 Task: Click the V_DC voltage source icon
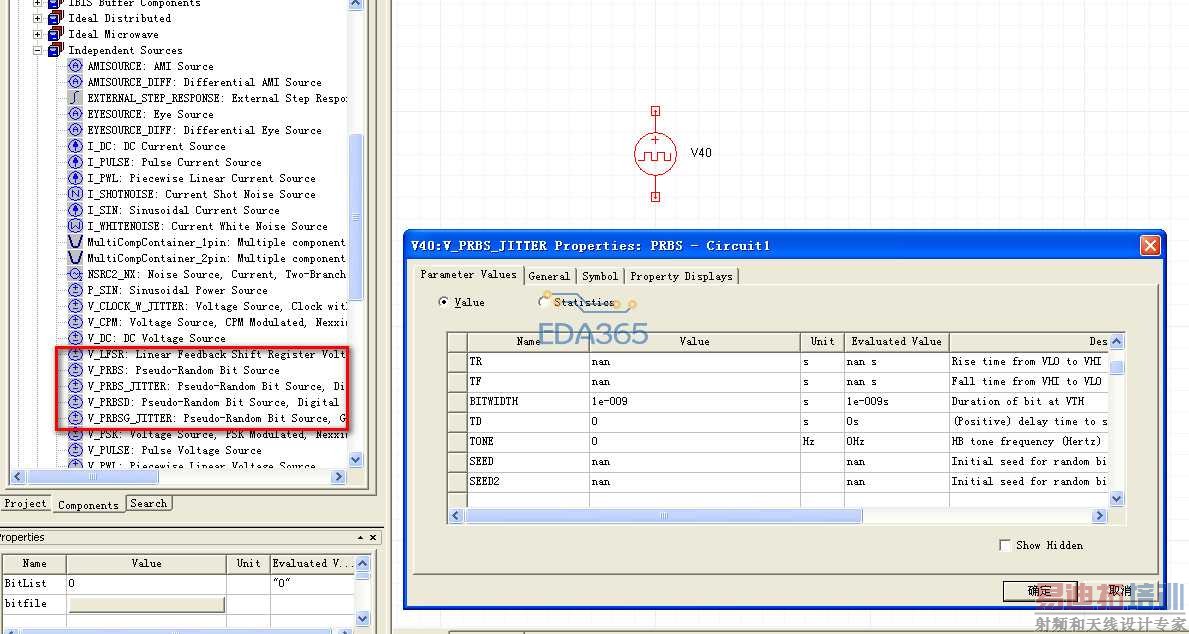(75, 337)
